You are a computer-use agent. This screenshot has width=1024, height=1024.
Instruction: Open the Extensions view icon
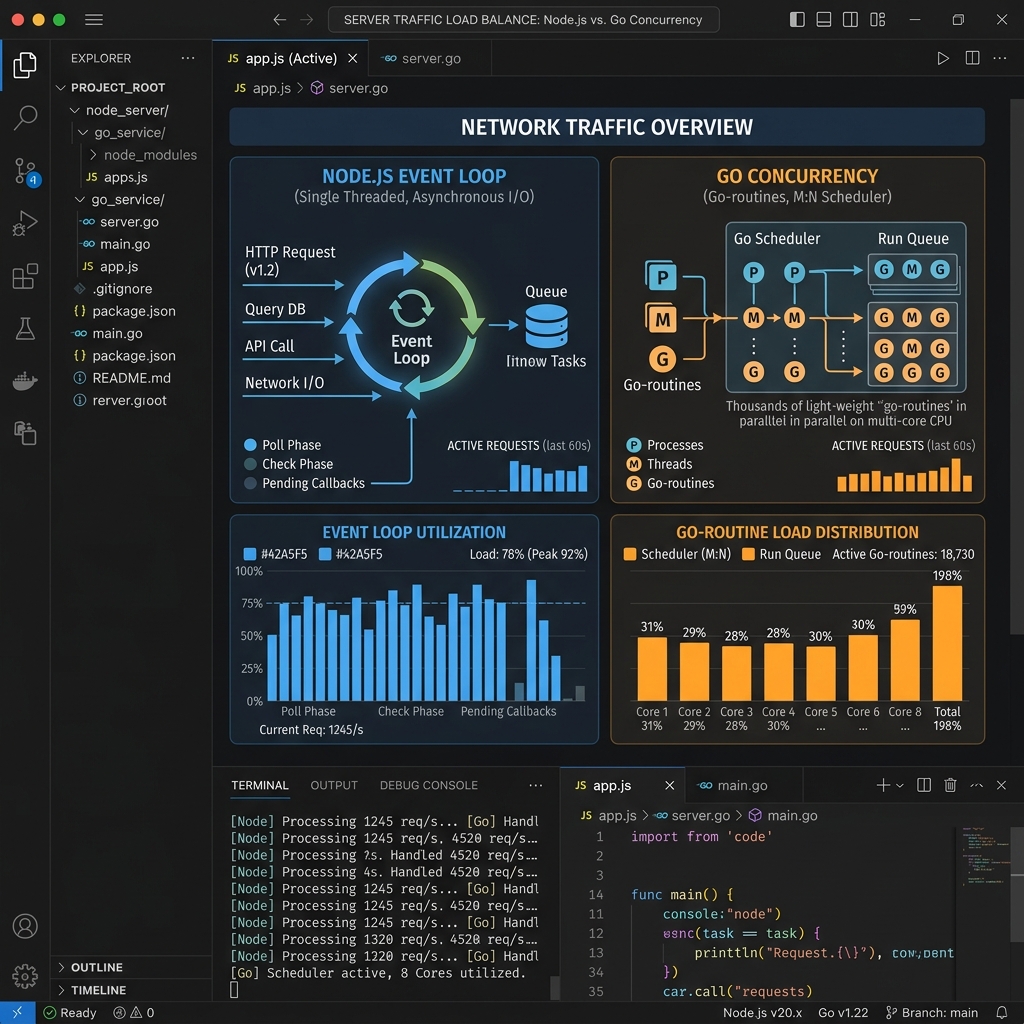(x=25, y=276)
